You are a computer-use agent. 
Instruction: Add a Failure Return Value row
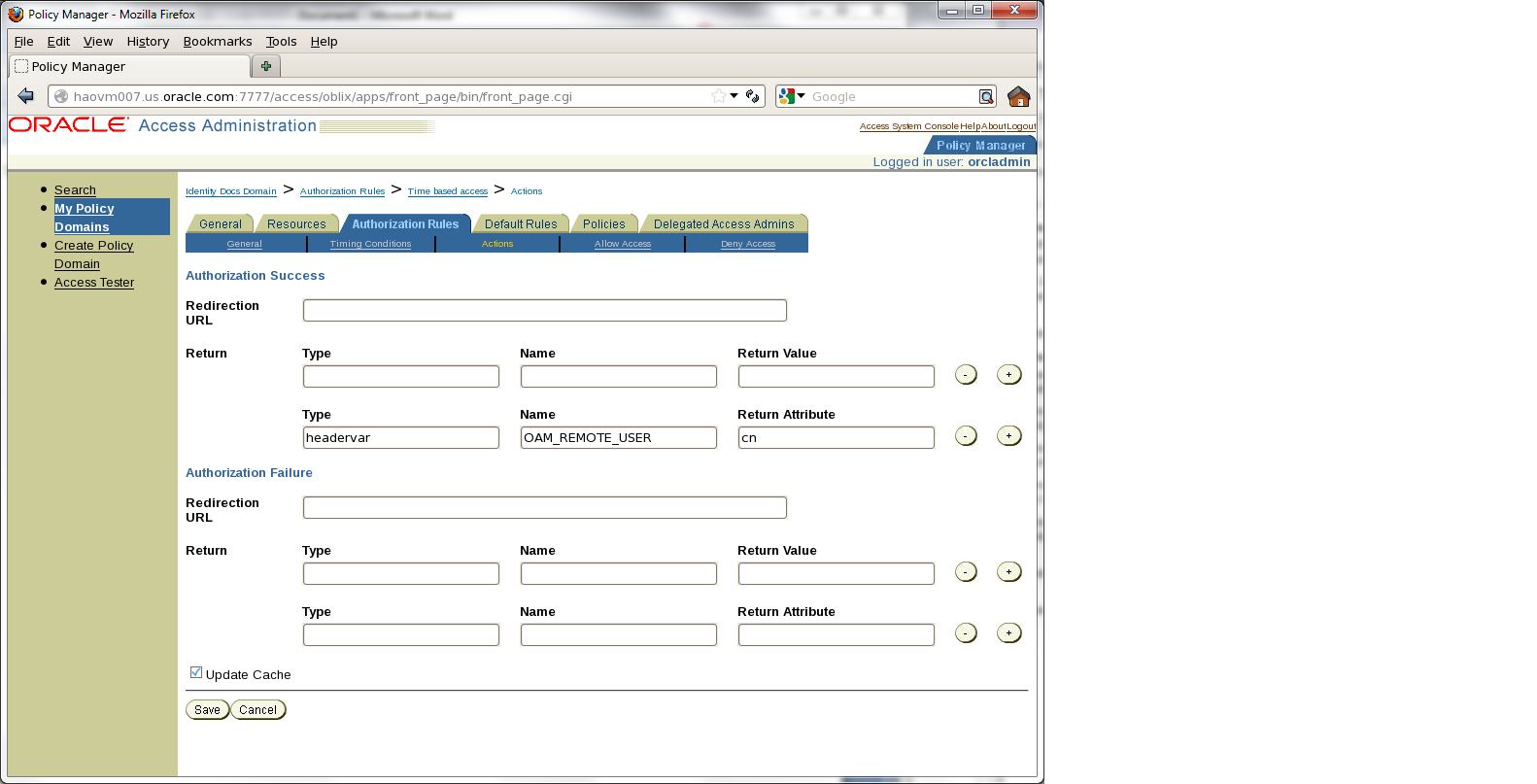coord(1009,572)
